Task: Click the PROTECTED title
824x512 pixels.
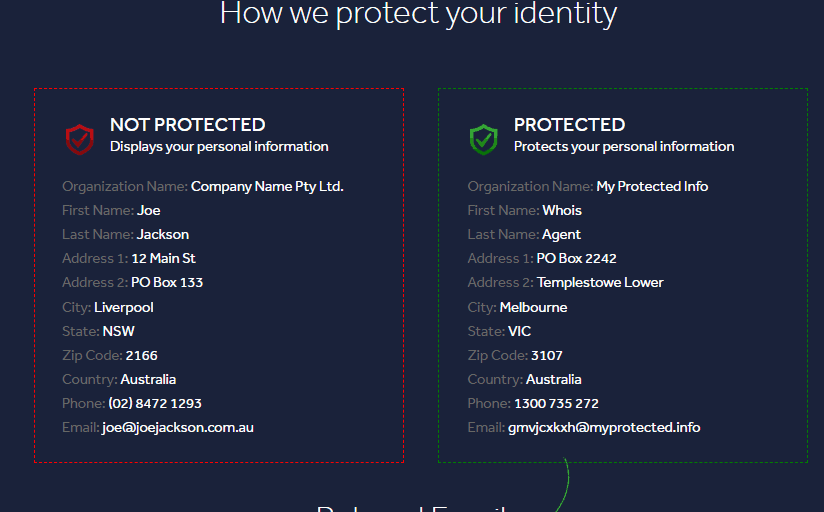Action: point(569,125)
